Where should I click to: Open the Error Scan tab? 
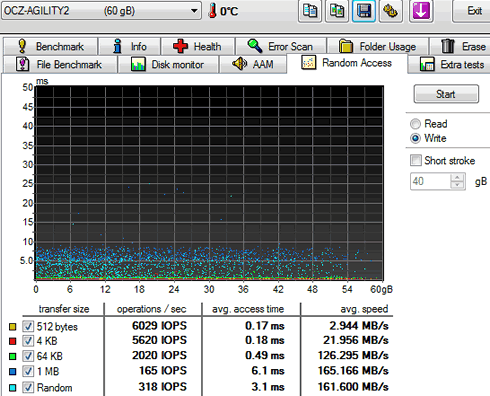pos(280,46)
